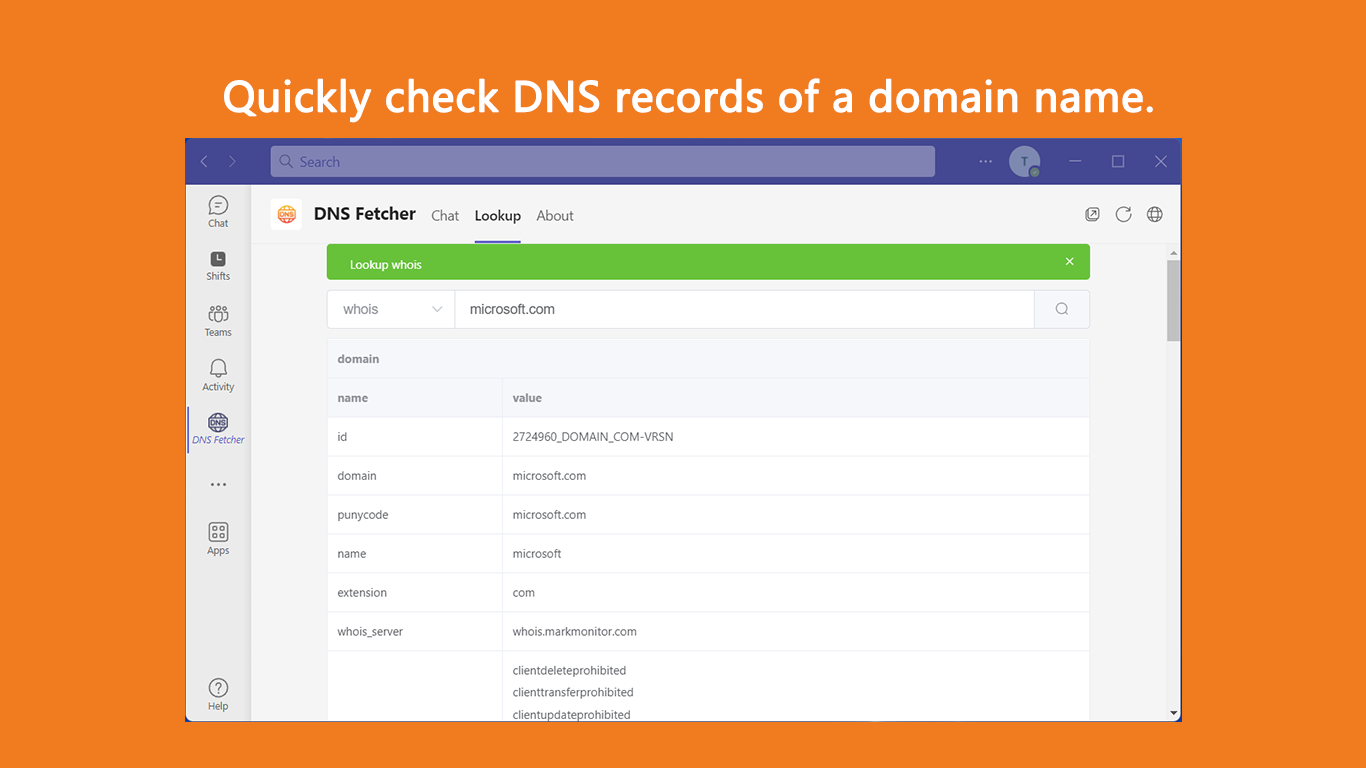Pop out the app tab
Screen dimensions: 1366x768
pos(1092,214)
